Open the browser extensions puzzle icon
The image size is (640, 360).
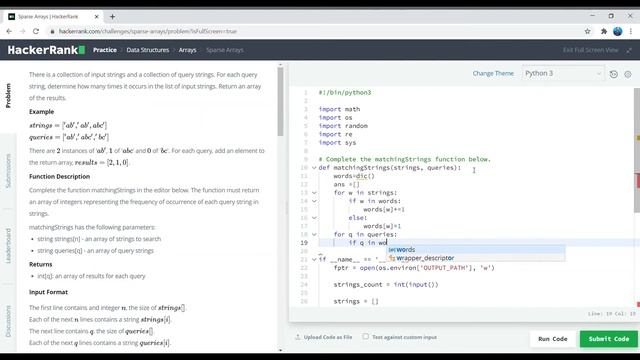(604, 31)
